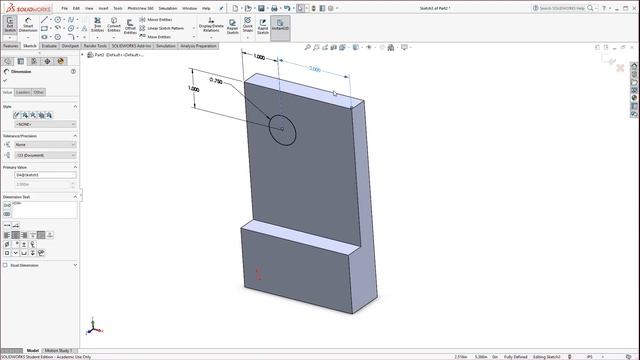Screen dimensions: 640x360
Task: Open the DimXpertManager tab icon
Action: (47, 61)
